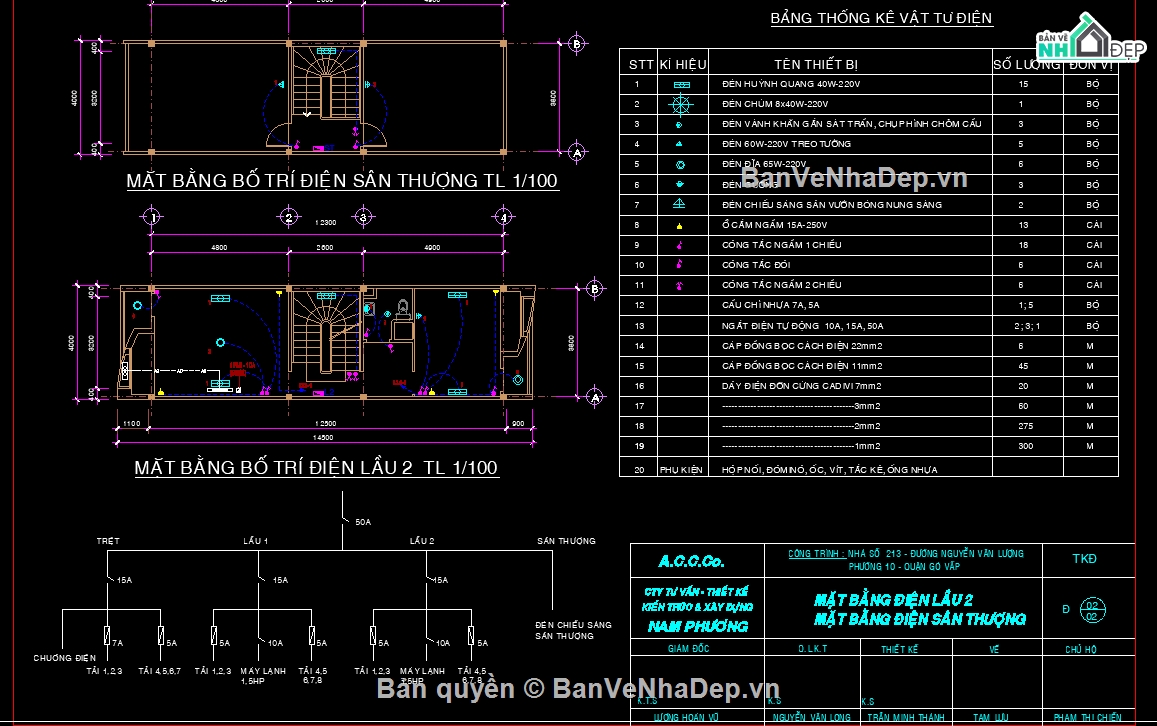Select the 1100 dimension text
The height and width of the screenshot is (726, 1157).
[x=131, y=424]
